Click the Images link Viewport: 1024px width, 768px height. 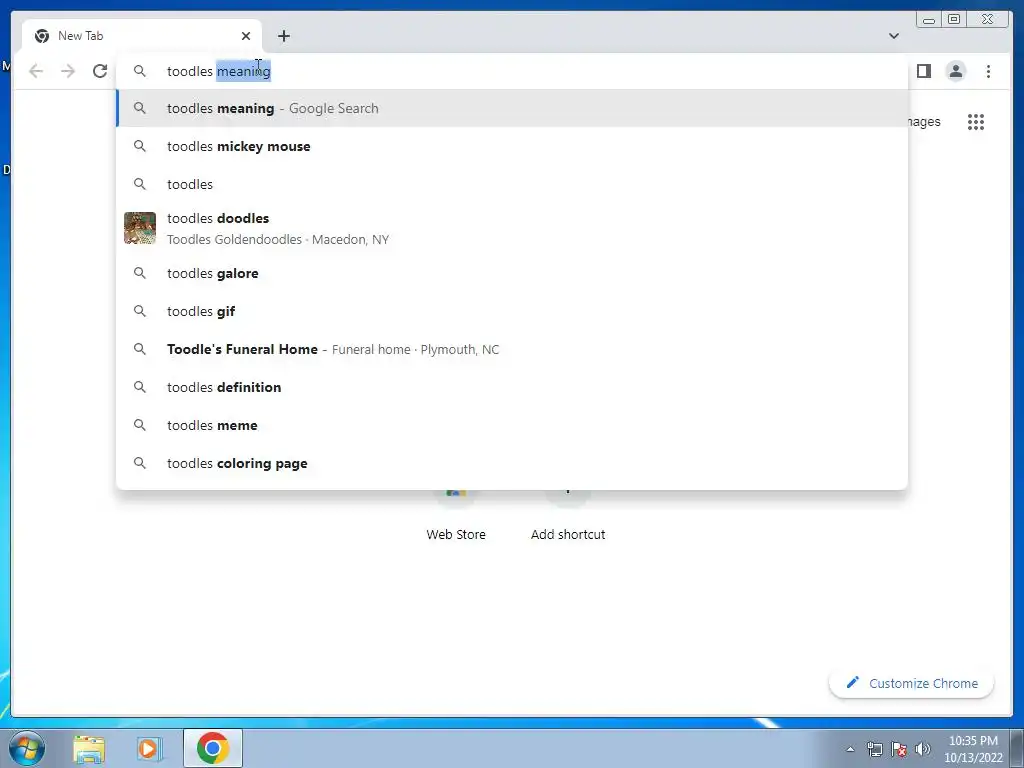(924, 122)
